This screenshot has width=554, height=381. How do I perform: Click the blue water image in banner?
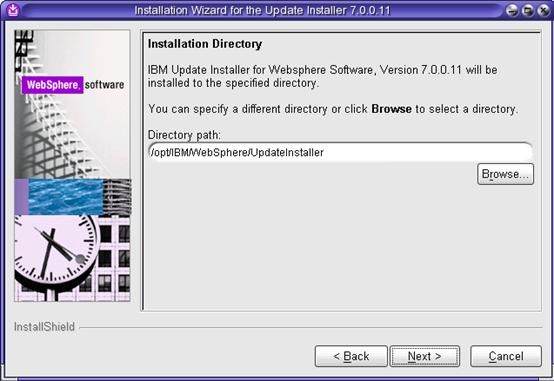(x=65, y=197)
